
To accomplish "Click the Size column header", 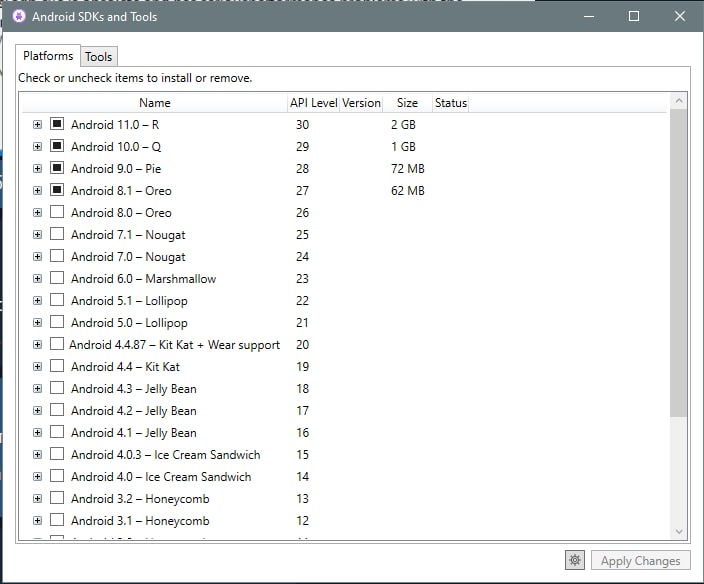I will click(x=407, y=103).
